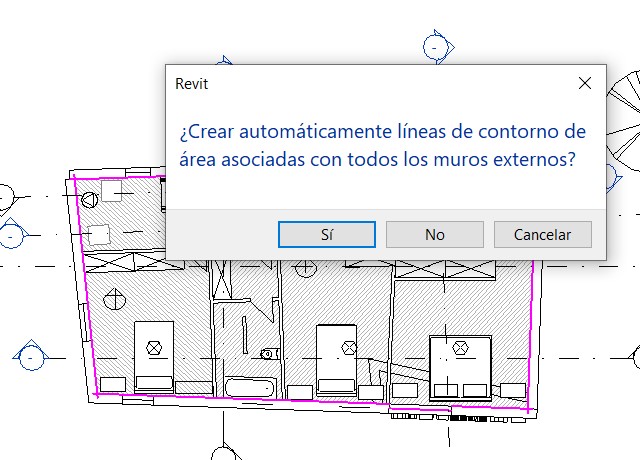This screenshot has height=460, width=640.
Task: Click the Sí button in the dialog
Action: click(326, 234)
